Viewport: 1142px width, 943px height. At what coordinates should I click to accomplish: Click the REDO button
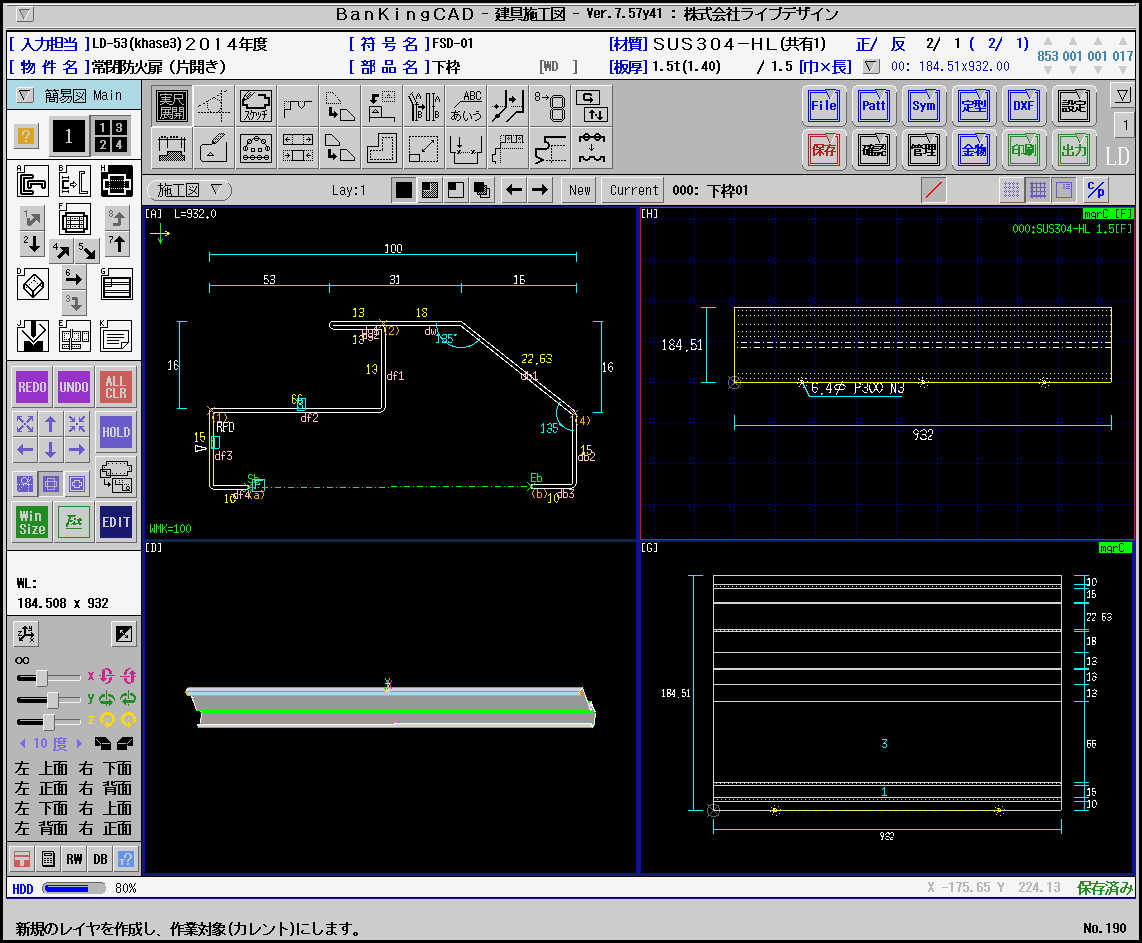(x=32, y=387)
